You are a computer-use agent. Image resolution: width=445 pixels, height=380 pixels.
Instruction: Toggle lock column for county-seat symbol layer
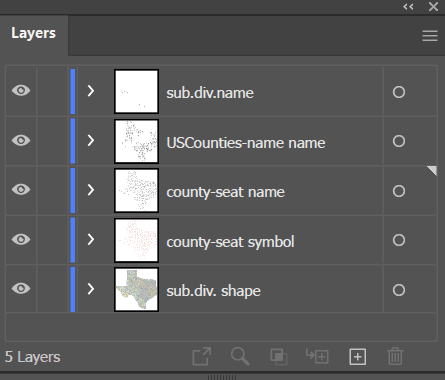click(52, 240)
